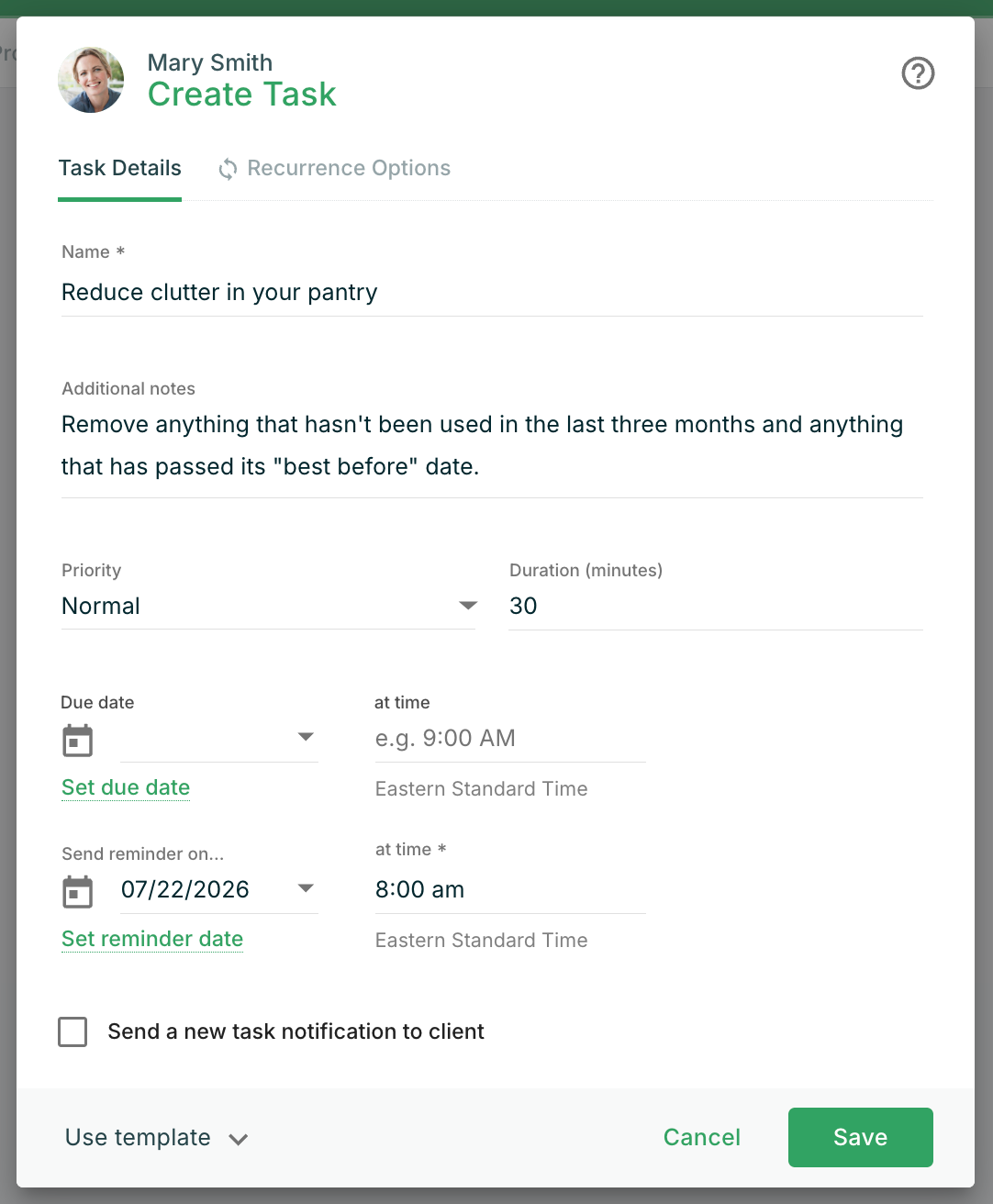Click the task Name input field
The height and width of the screenshot is (1204, 993).
[492, 293]
